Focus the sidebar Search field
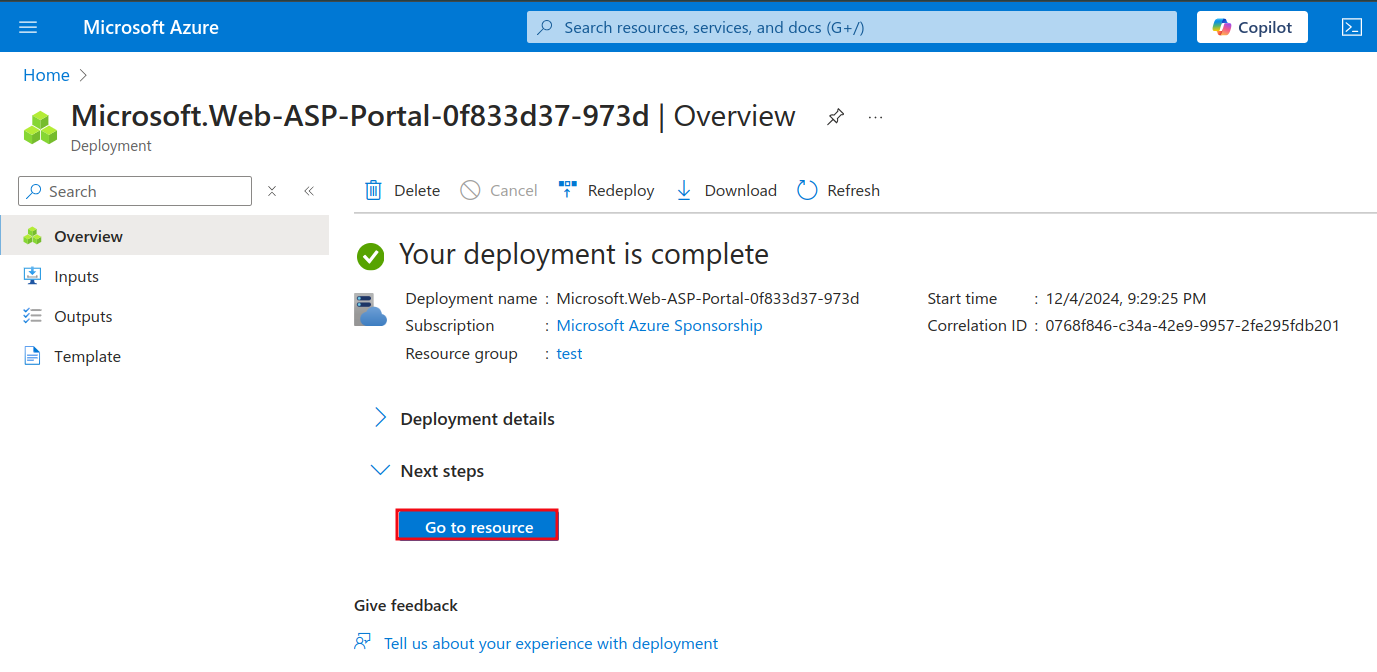Image resolution: width=1377 pixels, height=672 pixels. tap(135, 191)
